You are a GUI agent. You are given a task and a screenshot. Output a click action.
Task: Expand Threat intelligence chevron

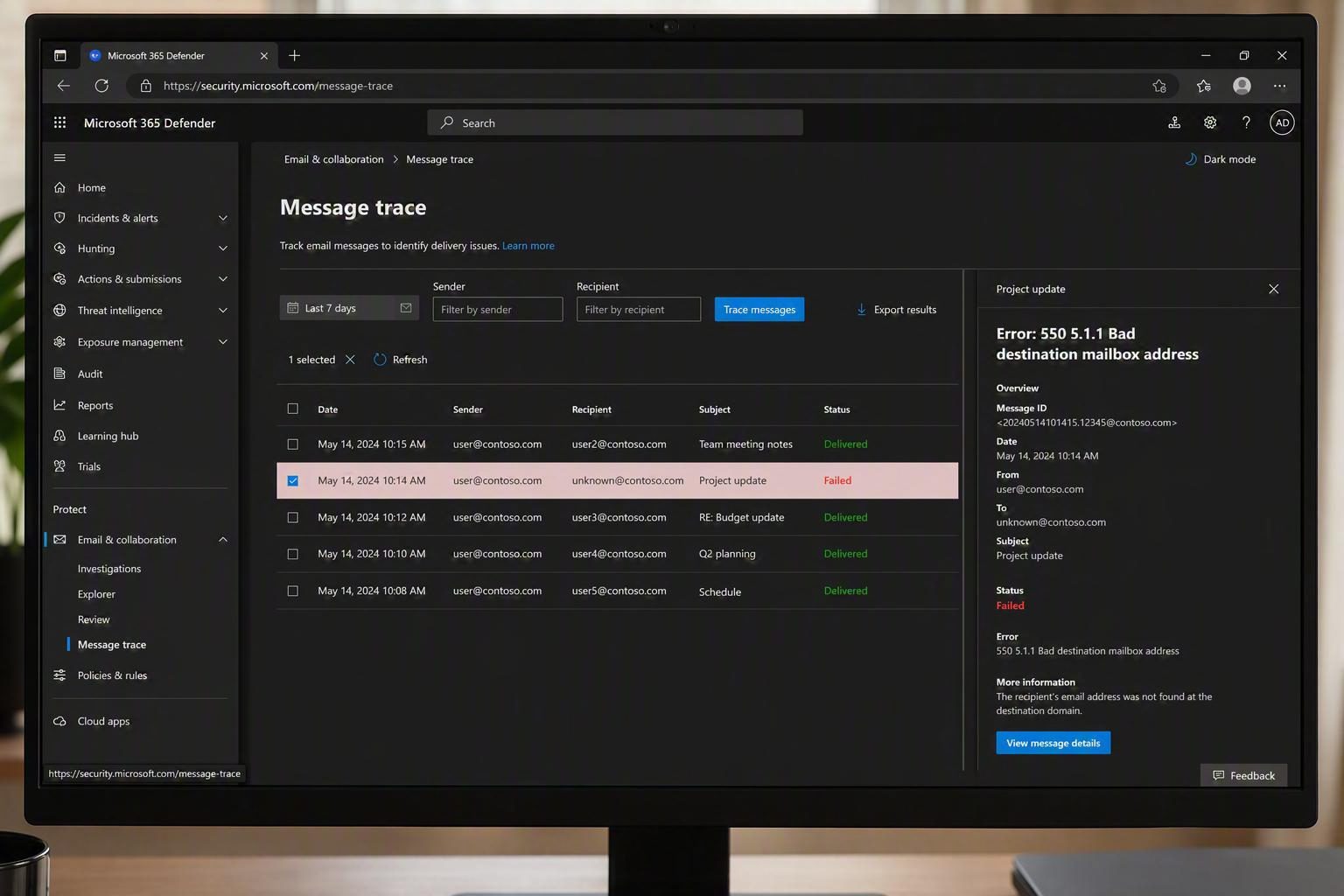coord(223,311)
